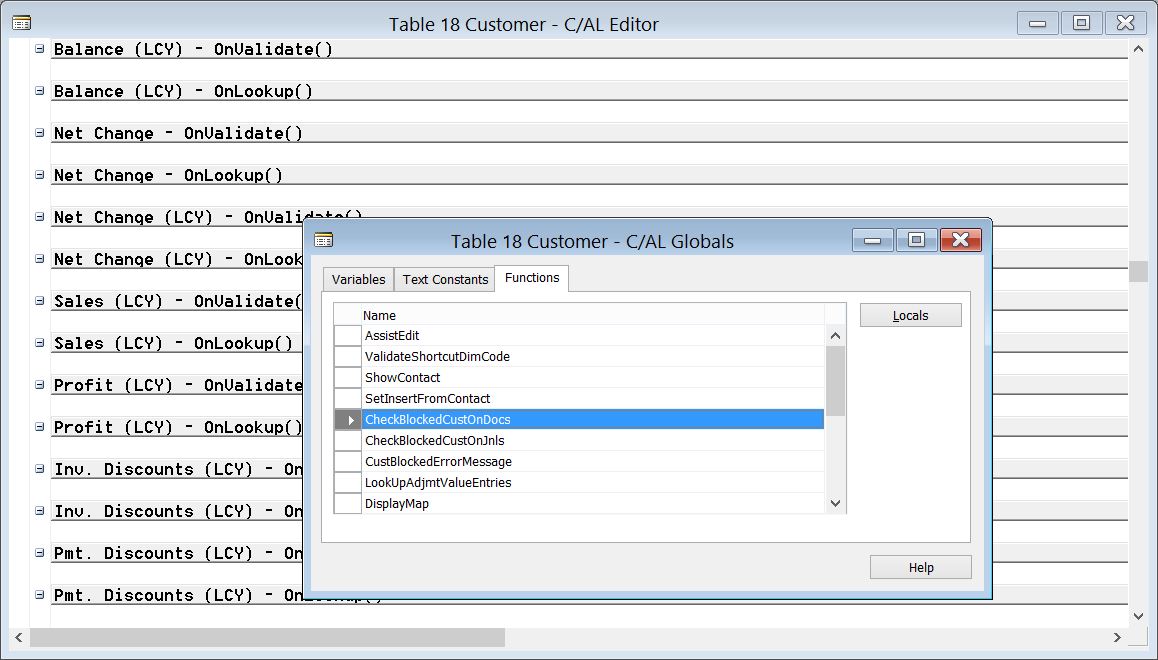This screenshot has width=1158, height=660.
Task: Select the CustBlockedErrorMessage function
Action: (593, 461)
